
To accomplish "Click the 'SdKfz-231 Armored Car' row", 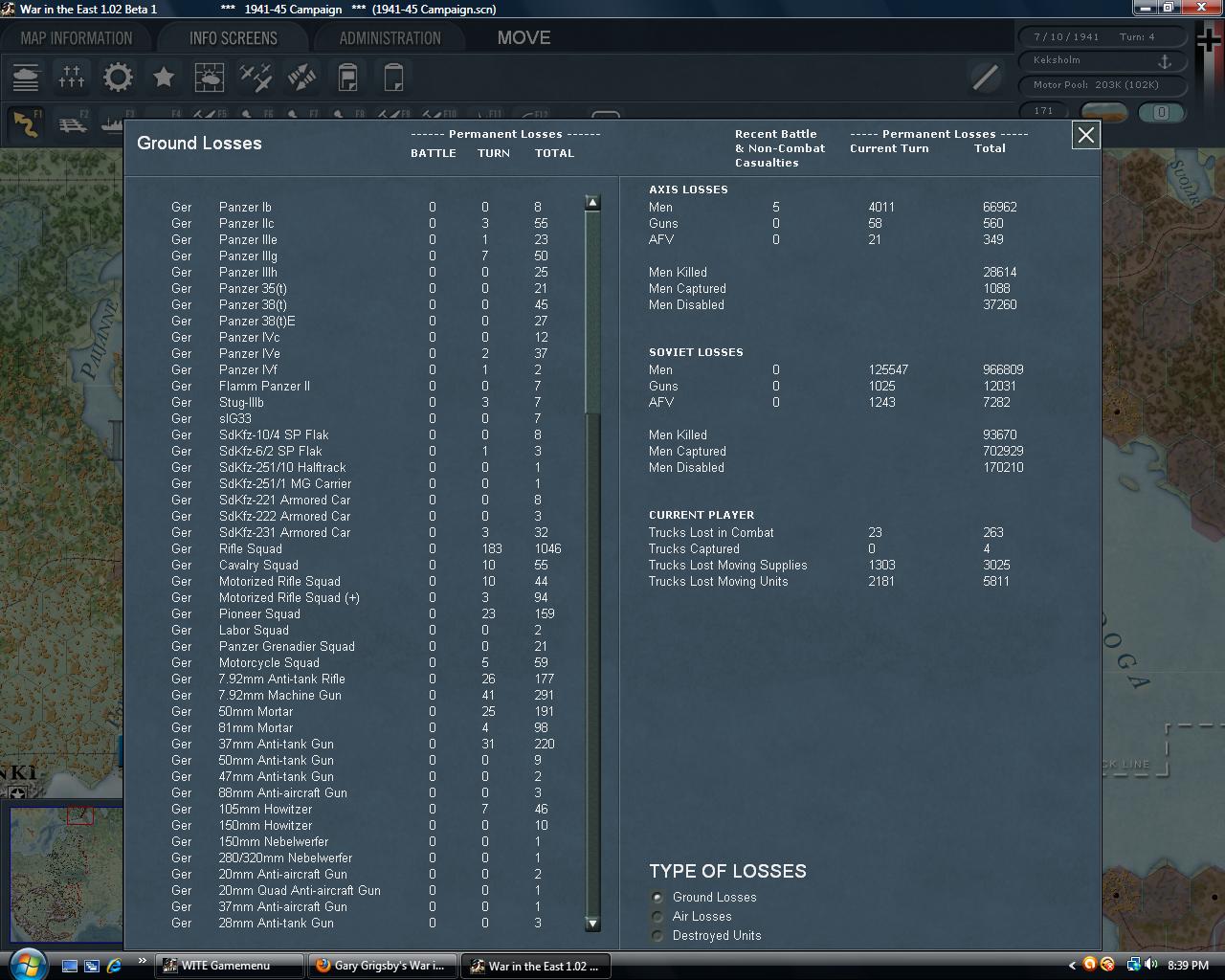I will pos(368,533).
